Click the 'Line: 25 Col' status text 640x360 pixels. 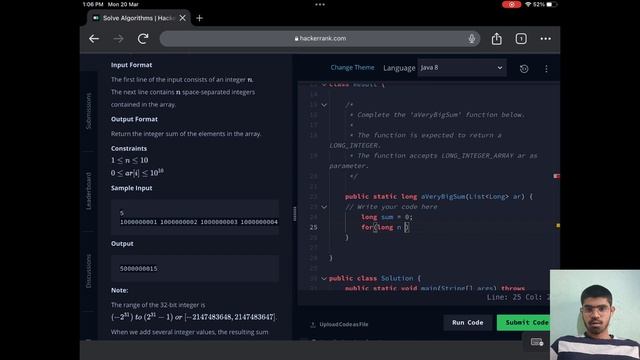click(518, 297)
